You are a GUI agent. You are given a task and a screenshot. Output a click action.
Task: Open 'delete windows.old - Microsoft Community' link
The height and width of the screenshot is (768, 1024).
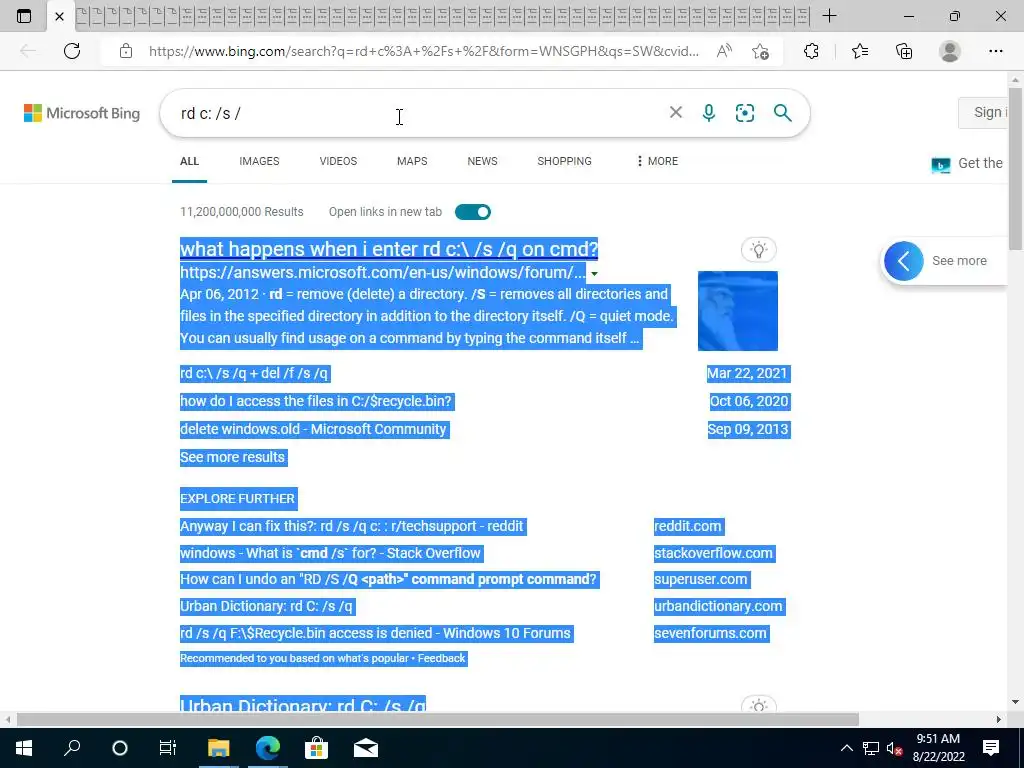313,429
